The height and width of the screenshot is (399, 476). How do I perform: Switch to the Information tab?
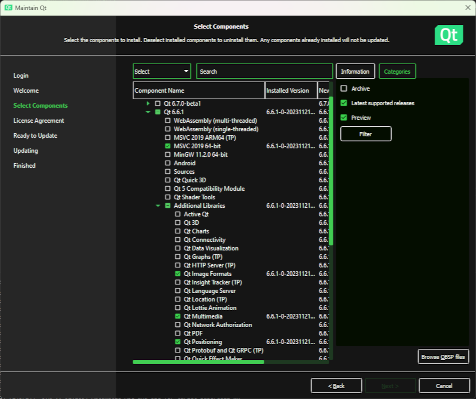pos(355,71)
